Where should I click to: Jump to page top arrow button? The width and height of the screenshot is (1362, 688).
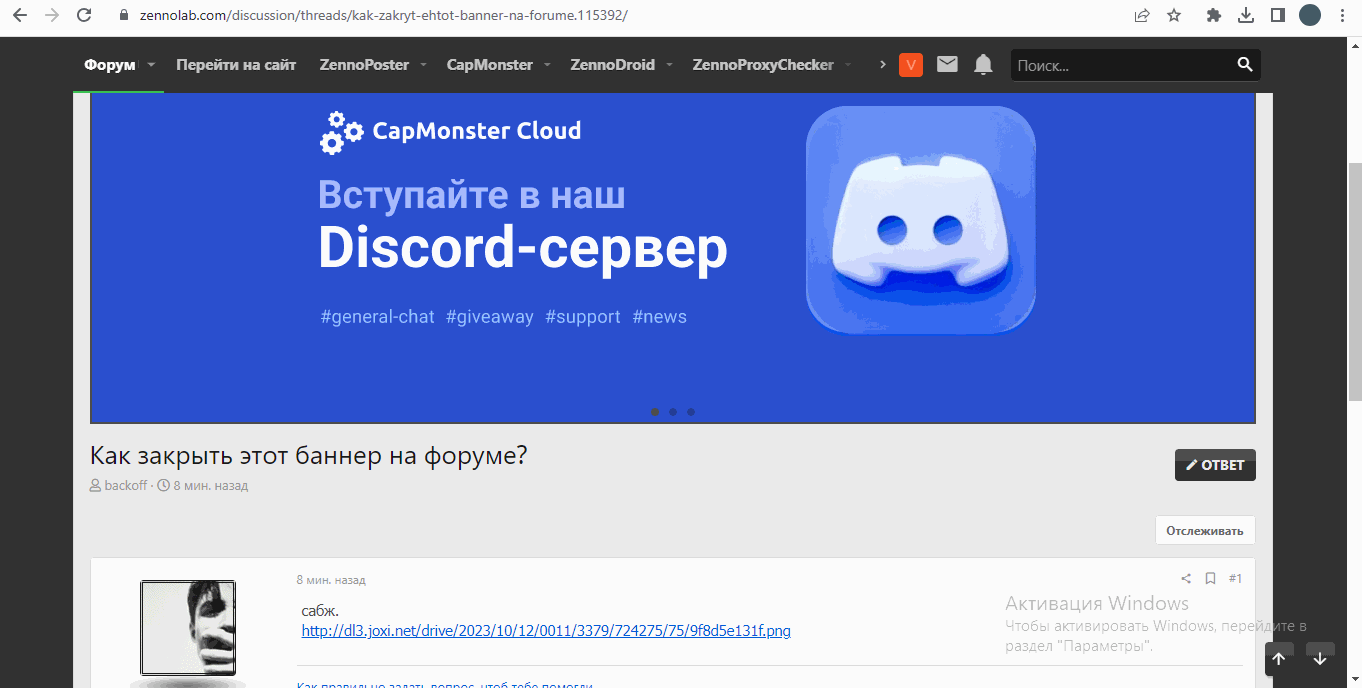[1279, 659]
